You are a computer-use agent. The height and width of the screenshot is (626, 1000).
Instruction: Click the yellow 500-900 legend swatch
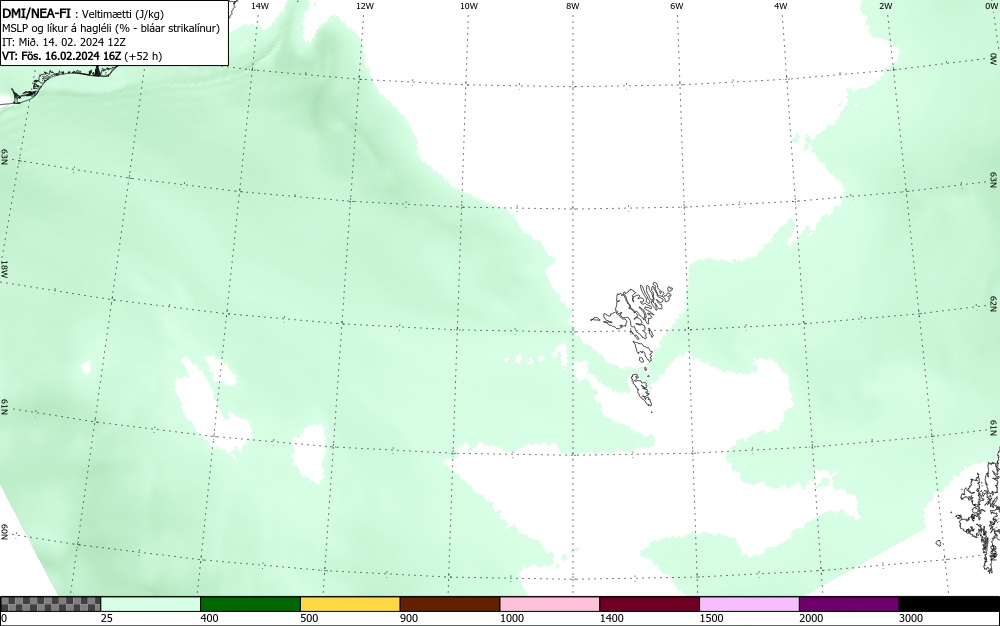point(350,604)
